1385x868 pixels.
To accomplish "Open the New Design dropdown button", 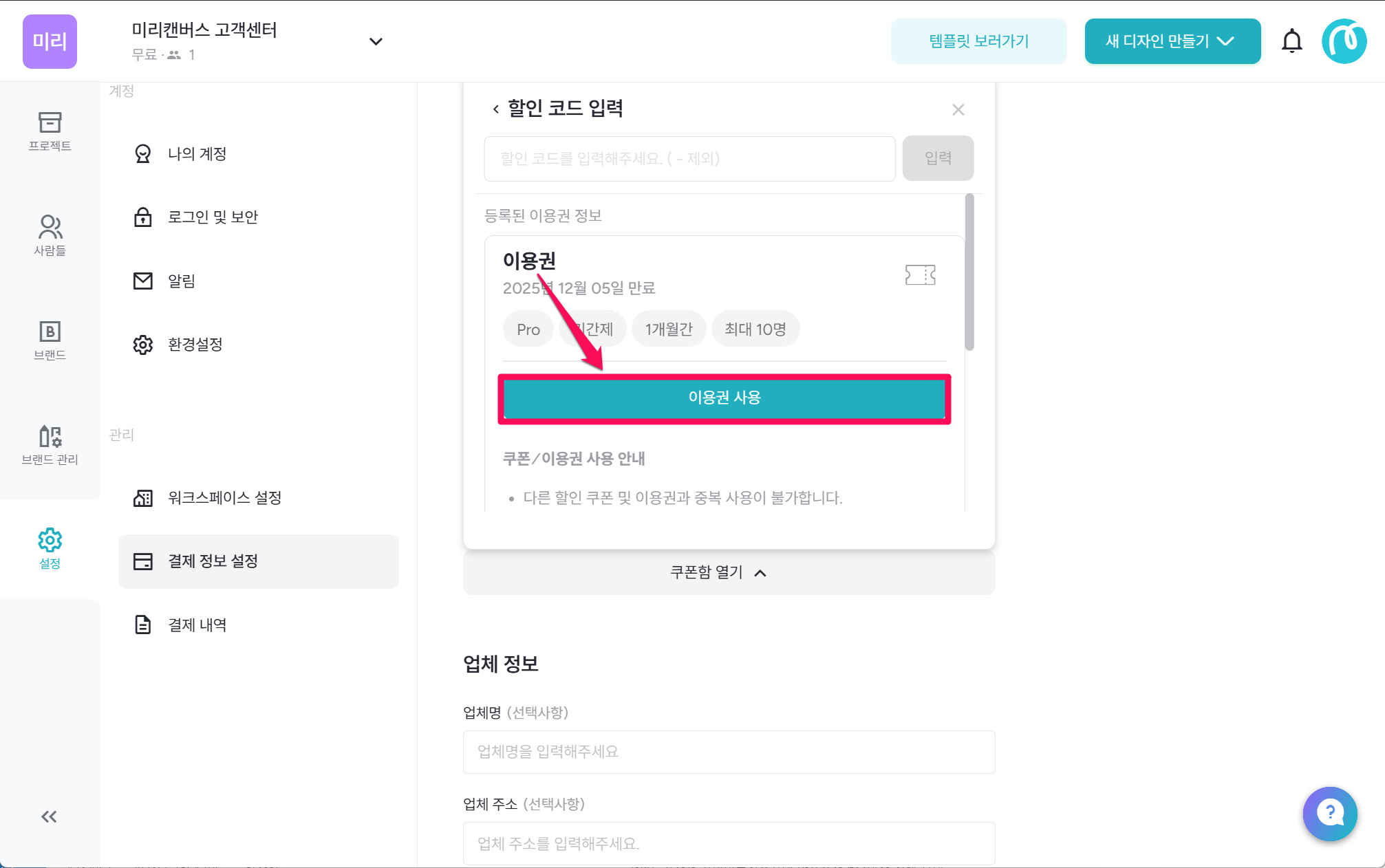I will pyautogui.click(x=1172, y=41).
